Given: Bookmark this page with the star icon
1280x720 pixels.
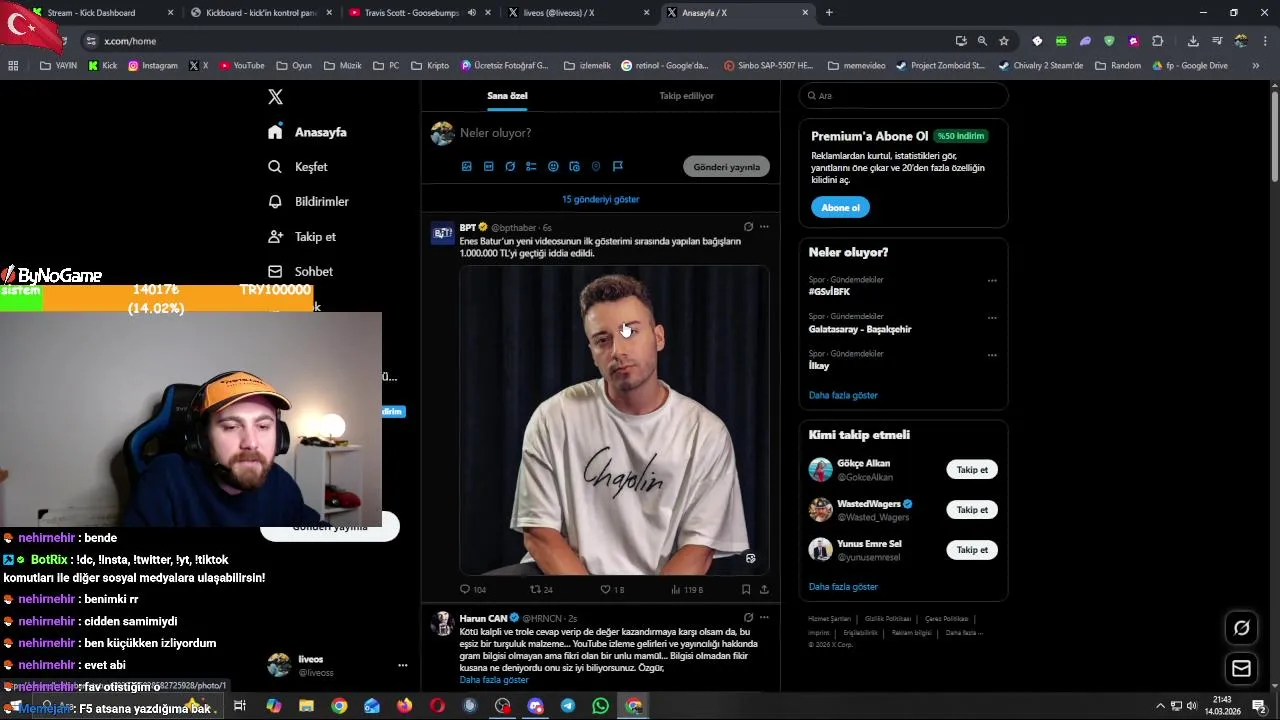Looking at the screenshot, I should pos(1004,41).
